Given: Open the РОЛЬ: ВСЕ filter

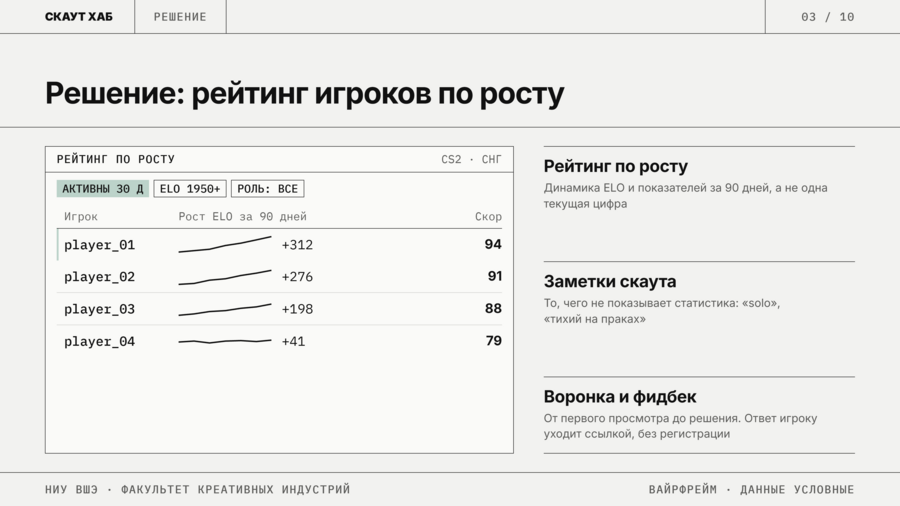Looking at the screenshot, I should click(x=267, y=189).
